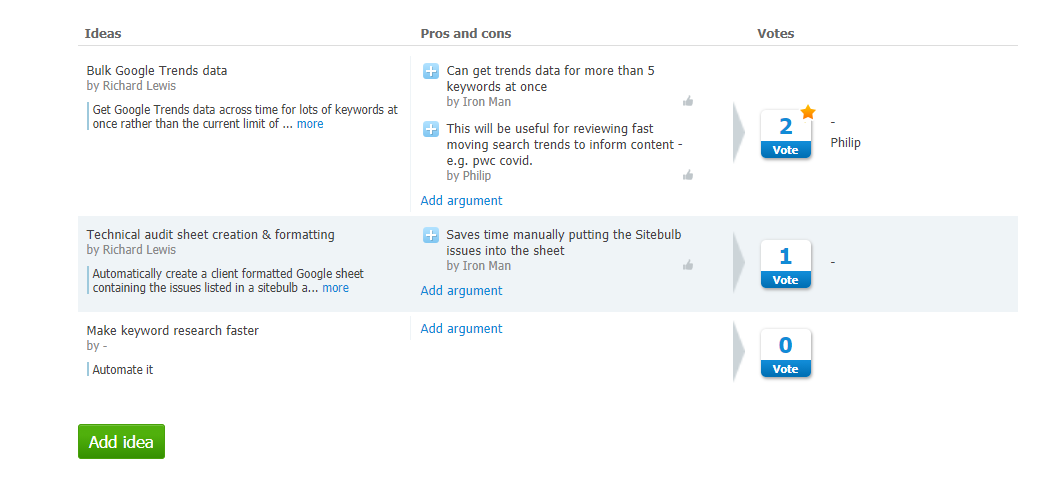The image size is (1040, 497).
Task: Add argument to Make keyword research faster
Action: [x=461, y=328]
